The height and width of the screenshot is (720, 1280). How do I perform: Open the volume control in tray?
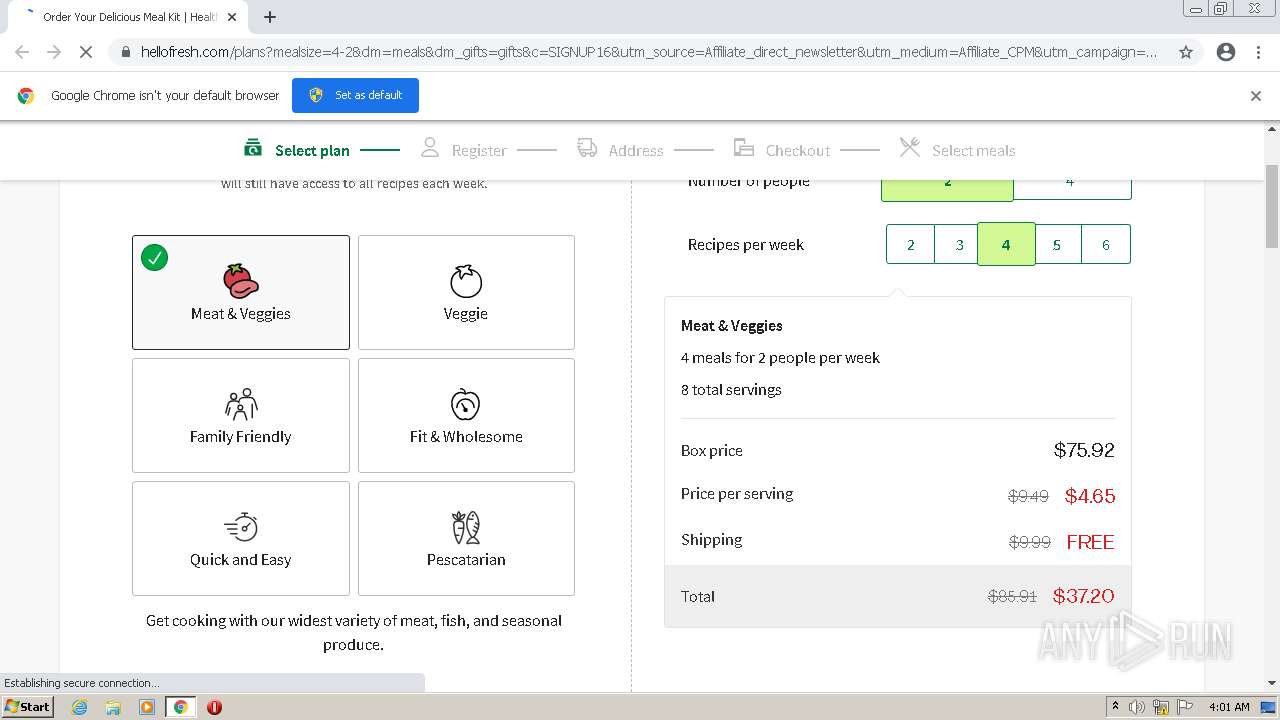click(1137, 707)
